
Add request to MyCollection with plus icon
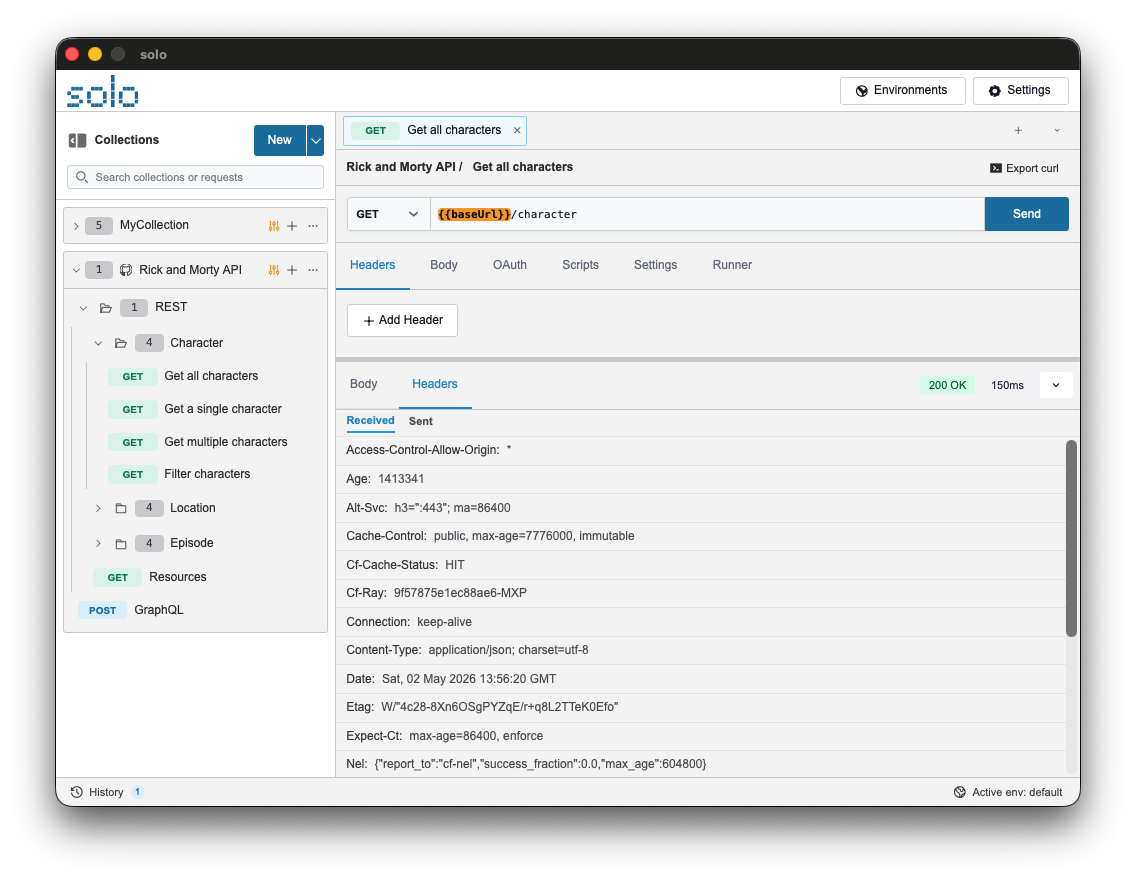point(292,226)
